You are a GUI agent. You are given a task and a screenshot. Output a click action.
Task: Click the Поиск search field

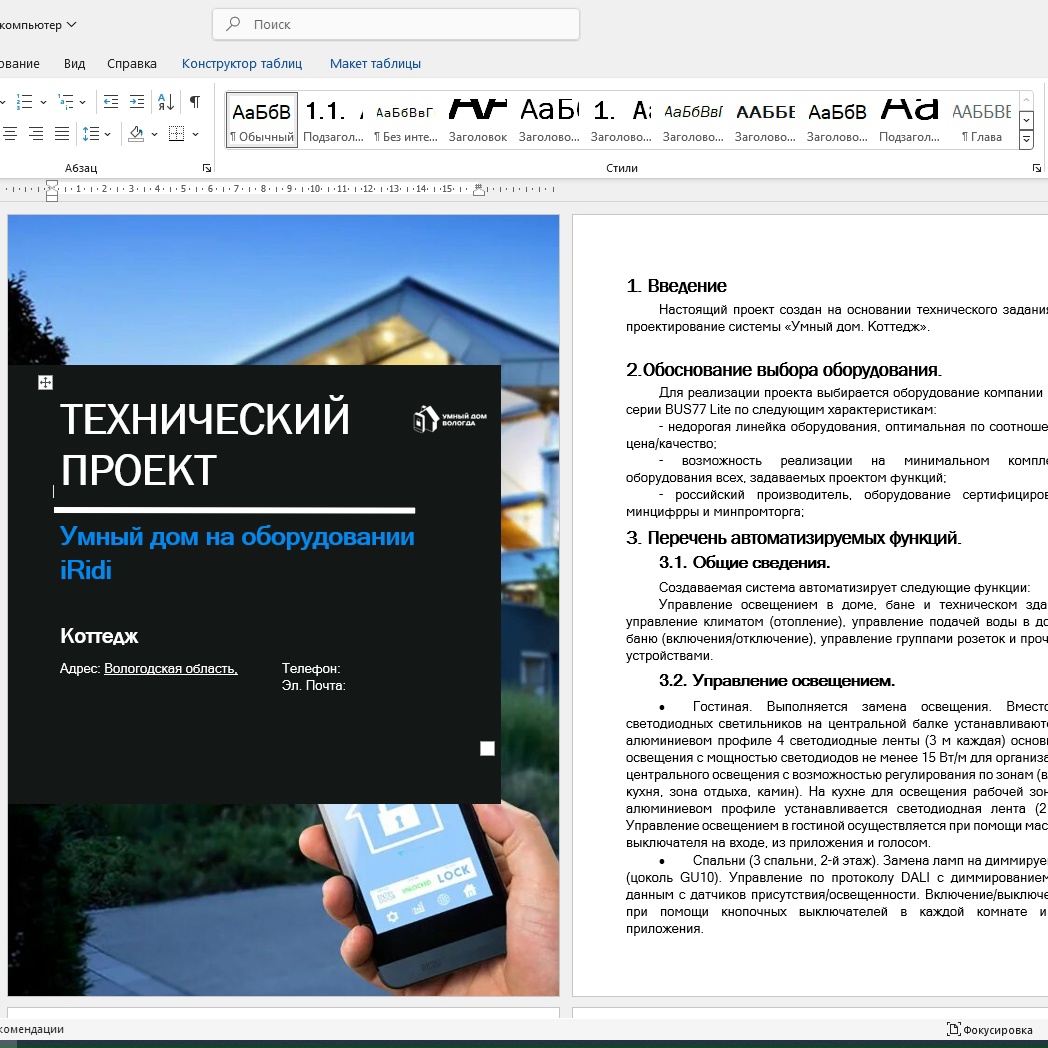(396, 24)
